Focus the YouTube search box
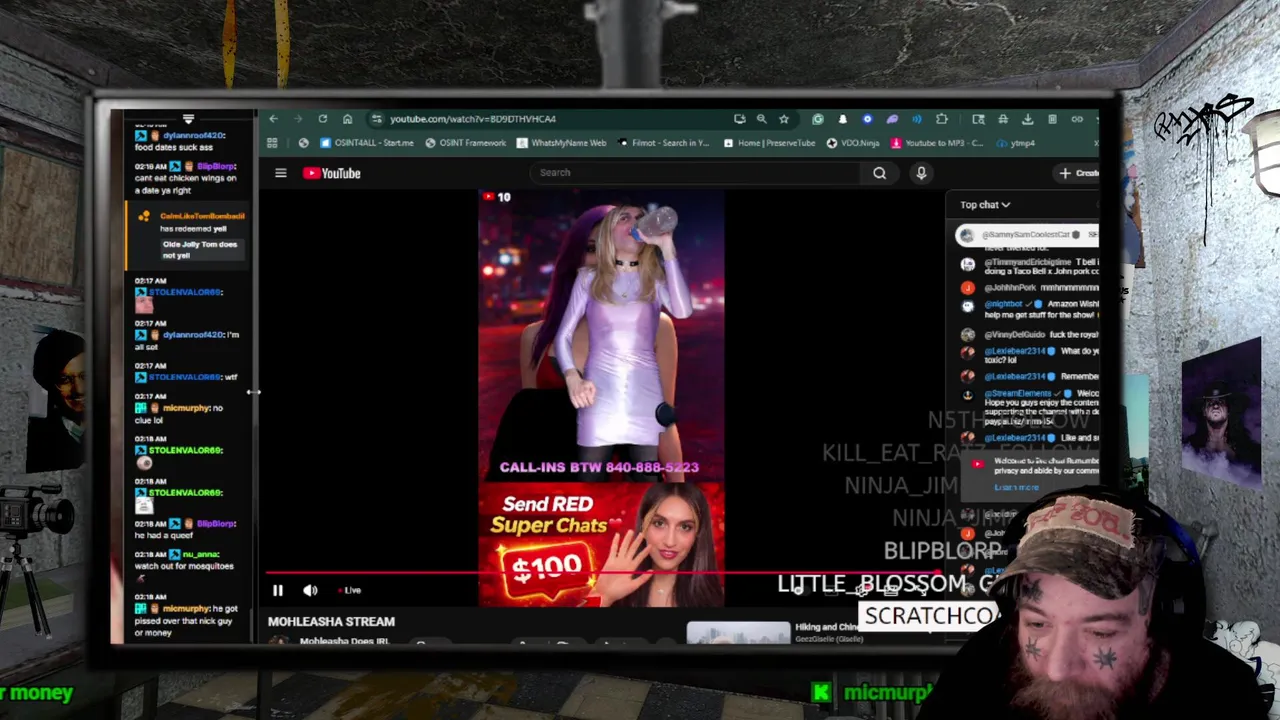 click(696, 172)
